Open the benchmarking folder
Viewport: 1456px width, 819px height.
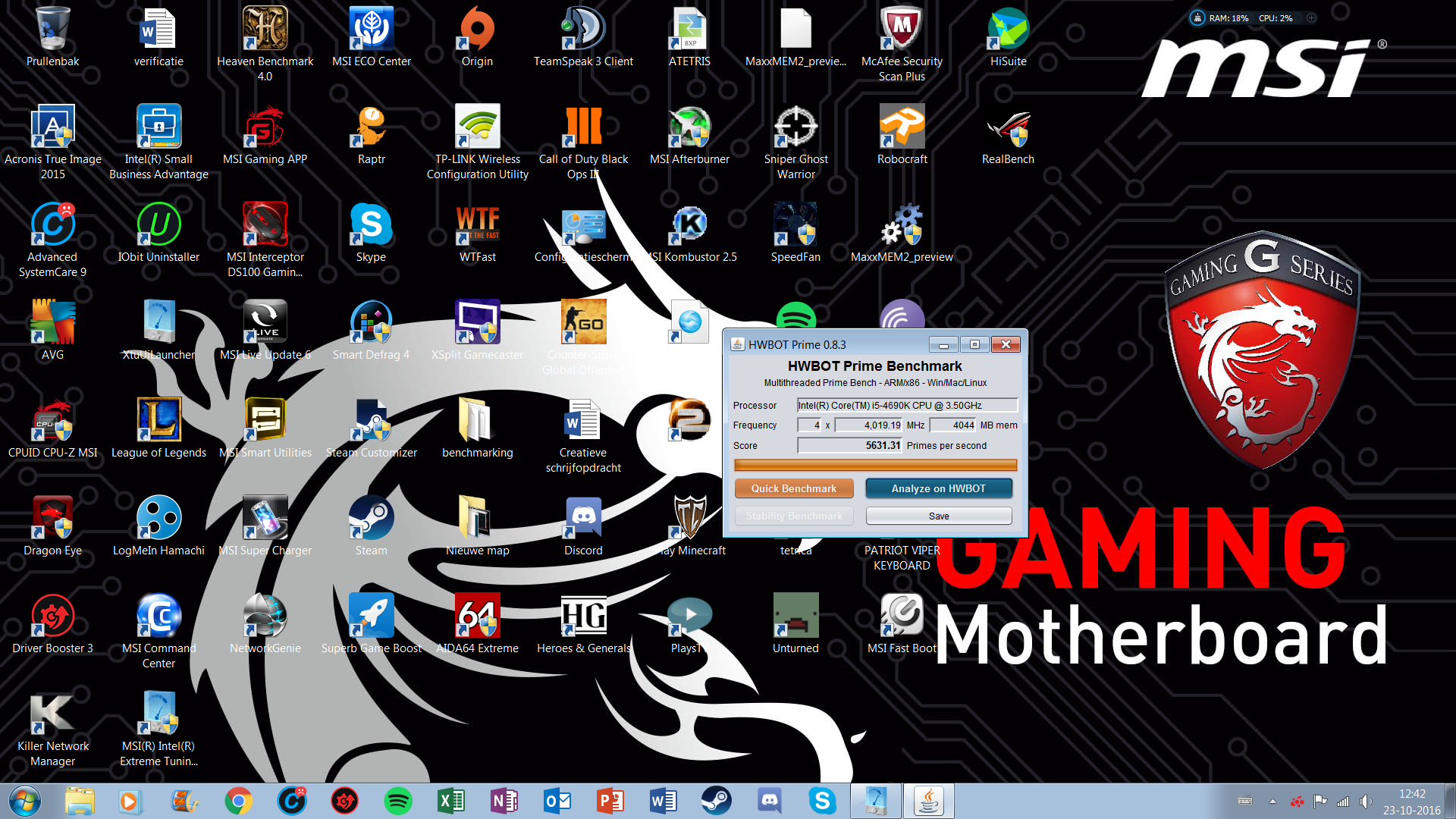pyautogui.click(x=477, y=428)
